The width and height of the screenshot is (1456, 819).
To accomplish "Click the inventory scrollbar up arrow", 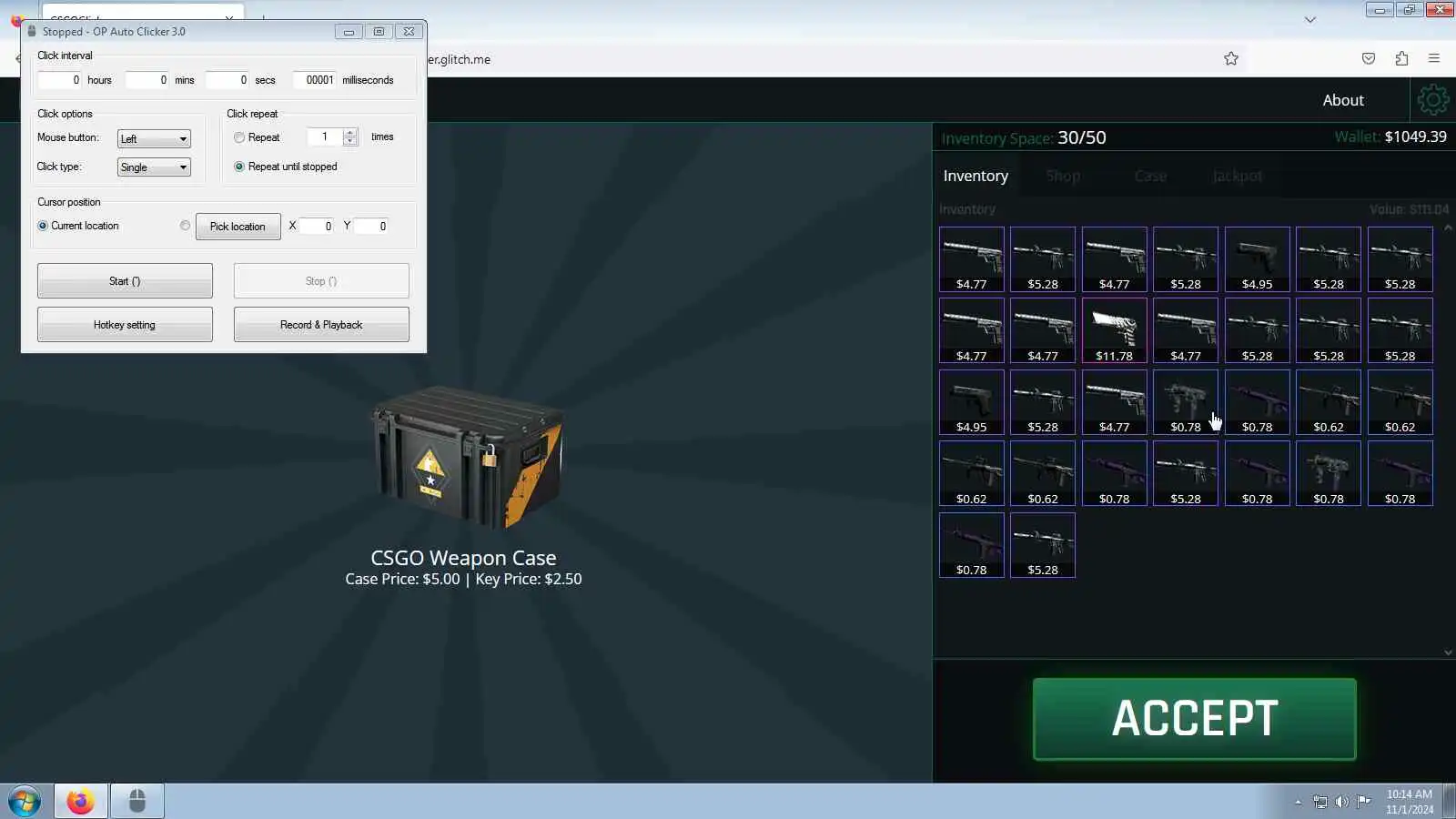I will point(1448,227).
